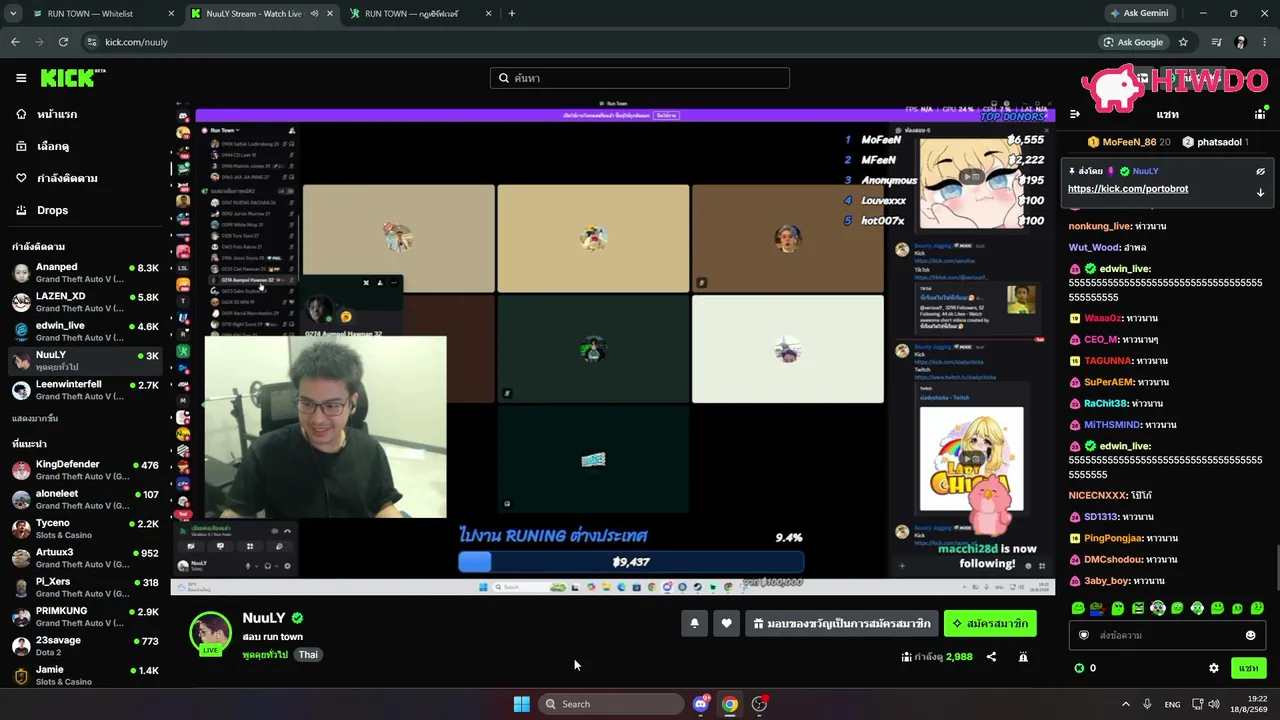Focus the Kick ค้นหา search field

tap(640, 78)
